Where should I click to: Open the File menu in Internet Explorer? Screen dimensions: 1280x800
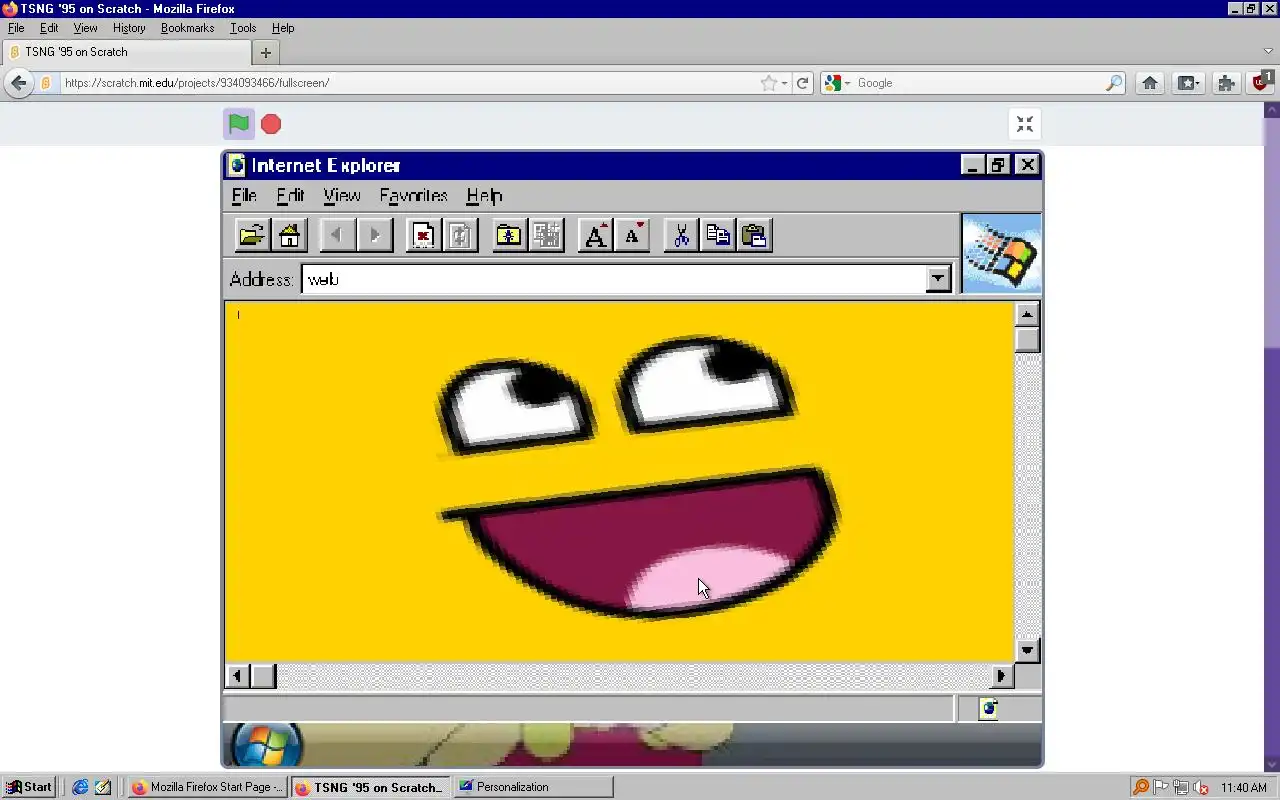coord(244,195)
